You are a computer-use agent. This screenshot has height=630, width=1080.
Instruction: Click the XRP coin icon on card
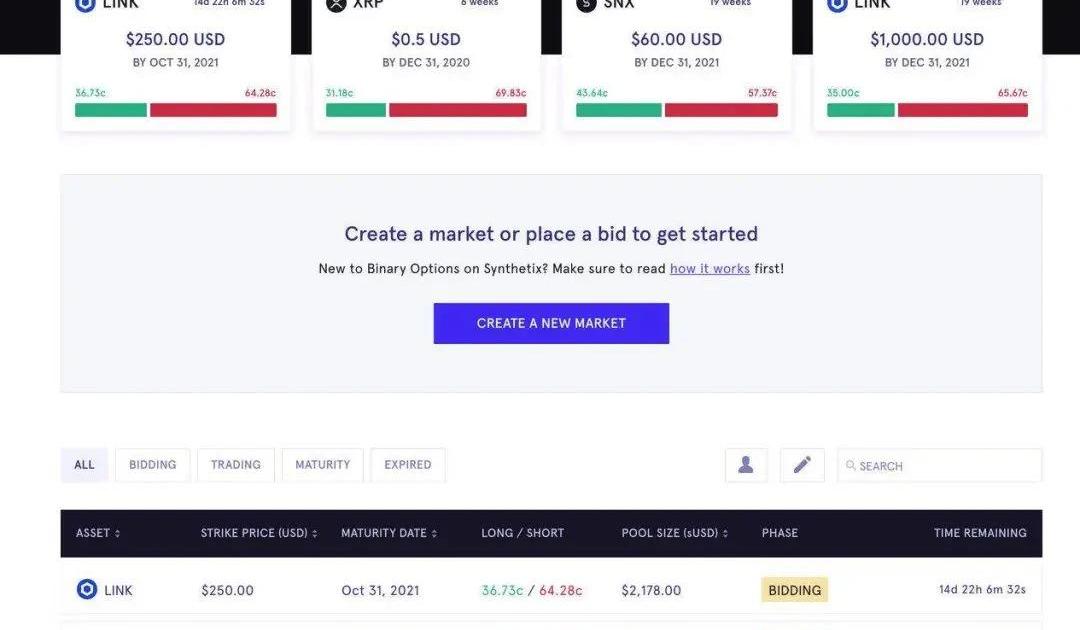pyautogui.click(x=336, y=5)
